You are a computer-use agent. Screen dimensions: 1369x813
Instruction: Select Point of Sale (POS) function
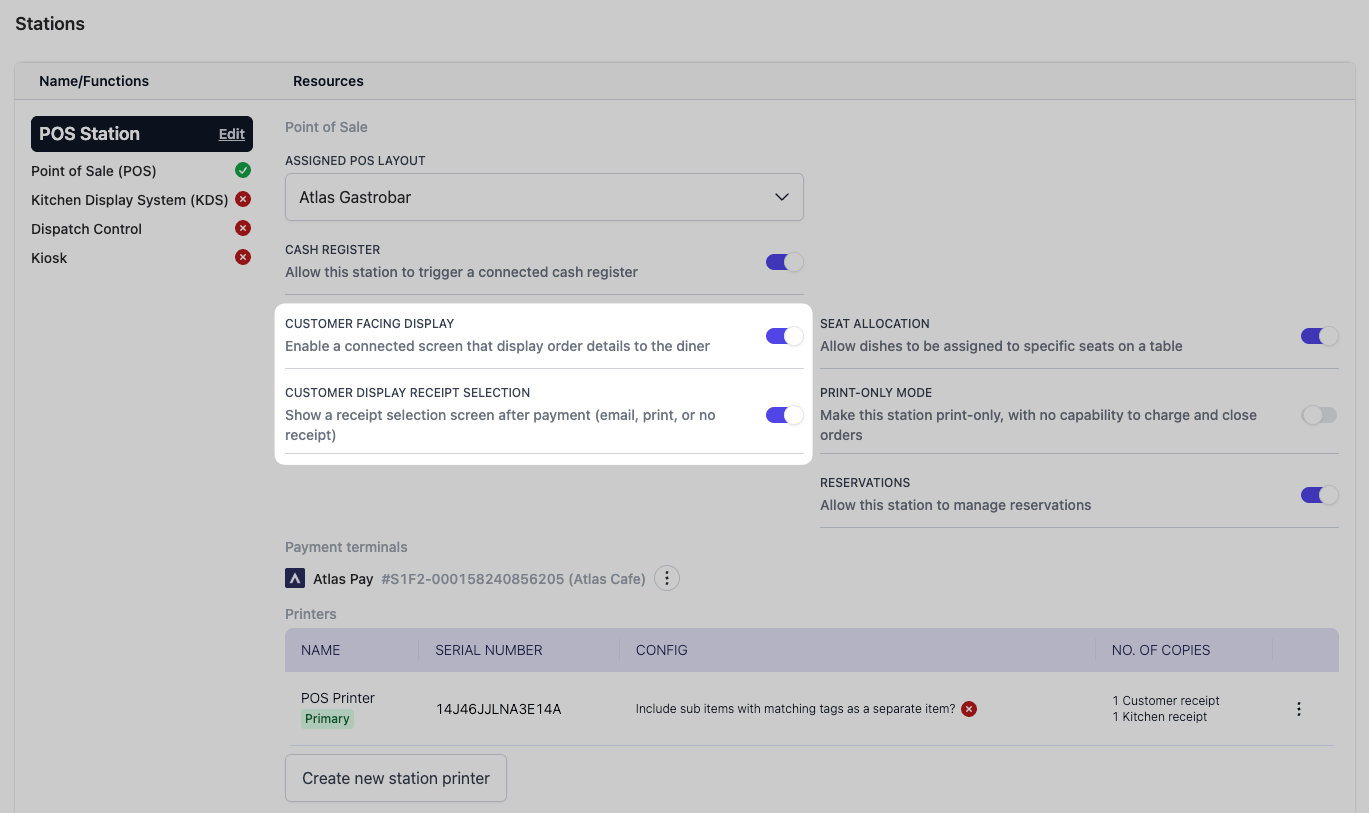coord(94,171)
